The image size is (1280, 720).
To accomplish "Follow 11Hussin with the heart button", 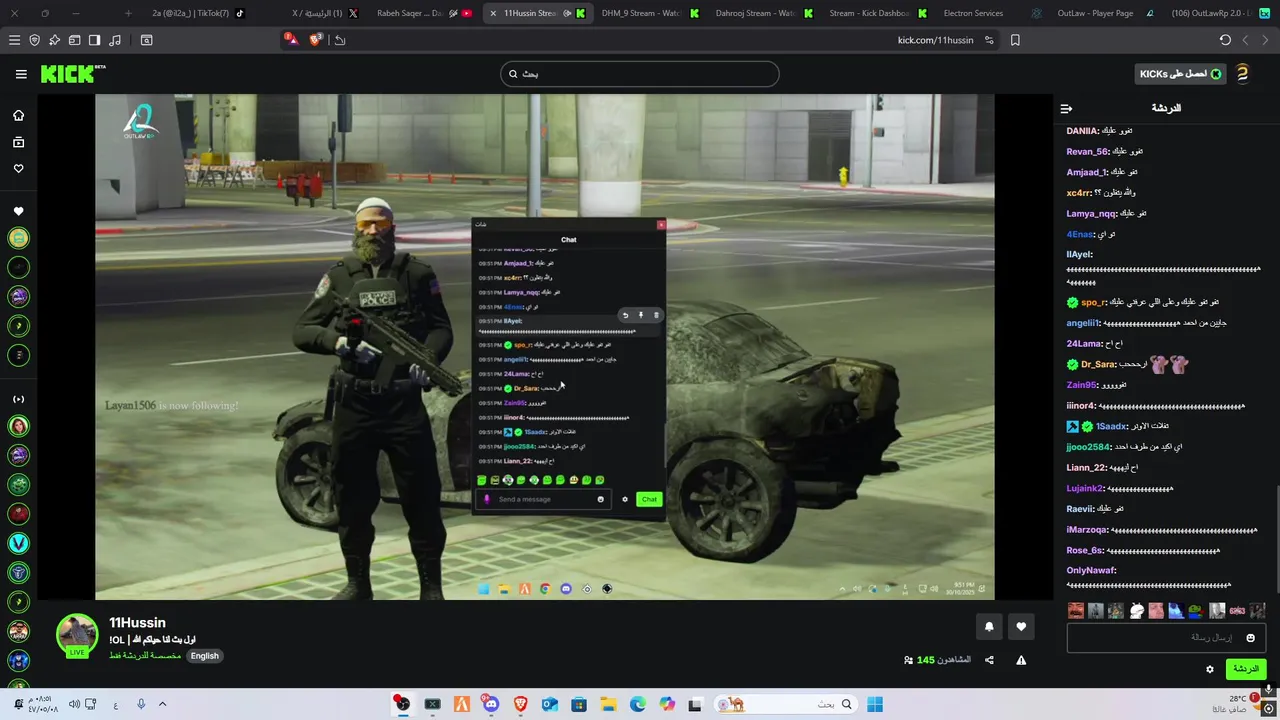I will point(1021,627).
